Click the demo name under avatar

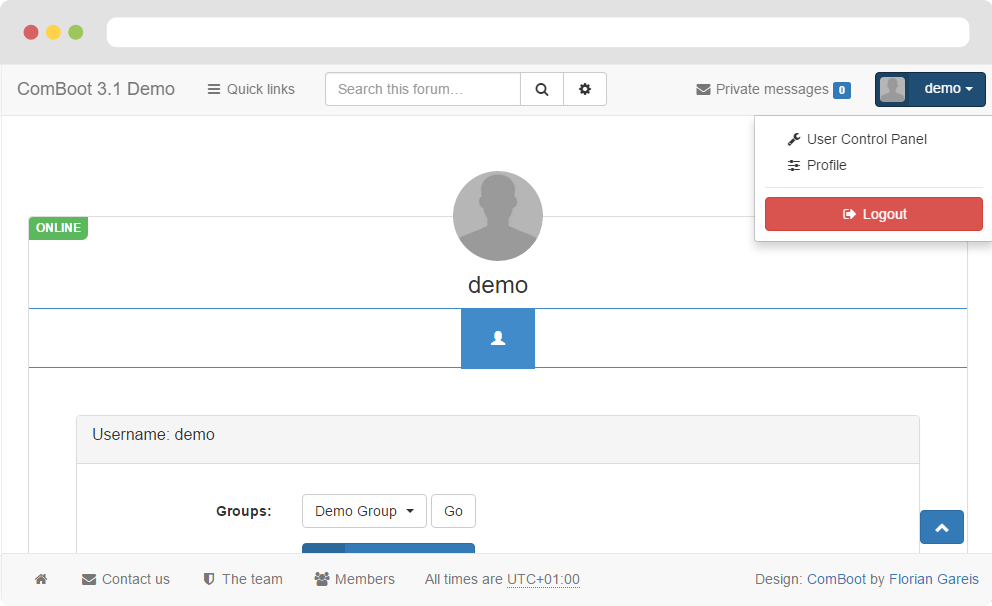(x=498, y=285)
